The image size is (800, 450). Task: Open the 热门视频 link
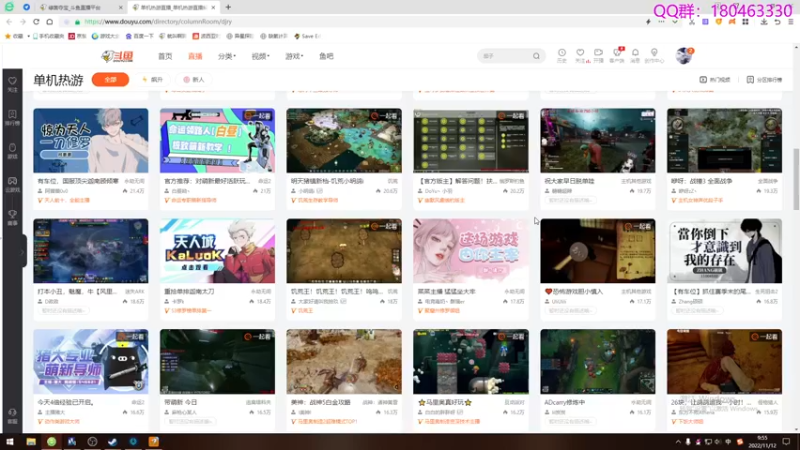coord(715,80)
